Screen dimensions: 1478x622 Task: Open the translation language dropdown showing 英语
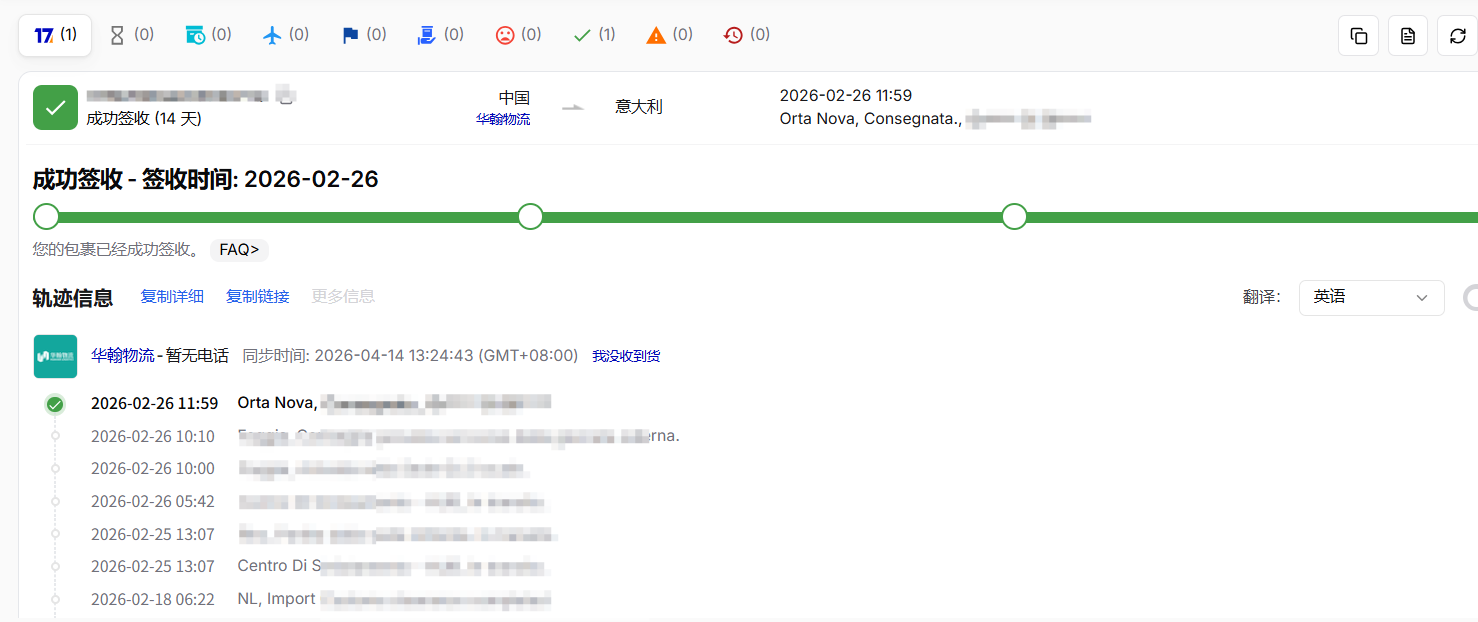point(1371,298)
